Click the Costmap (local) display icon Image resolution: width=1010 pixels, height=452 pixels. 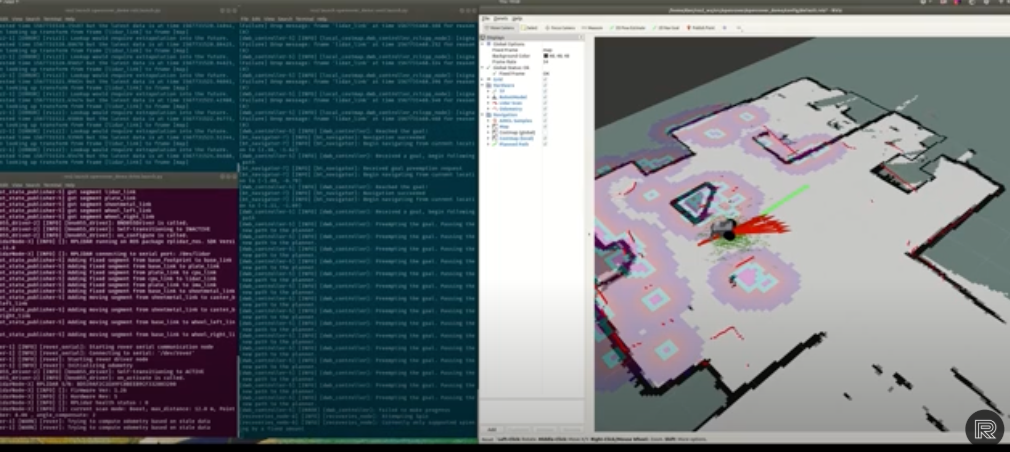pos(495,138)
